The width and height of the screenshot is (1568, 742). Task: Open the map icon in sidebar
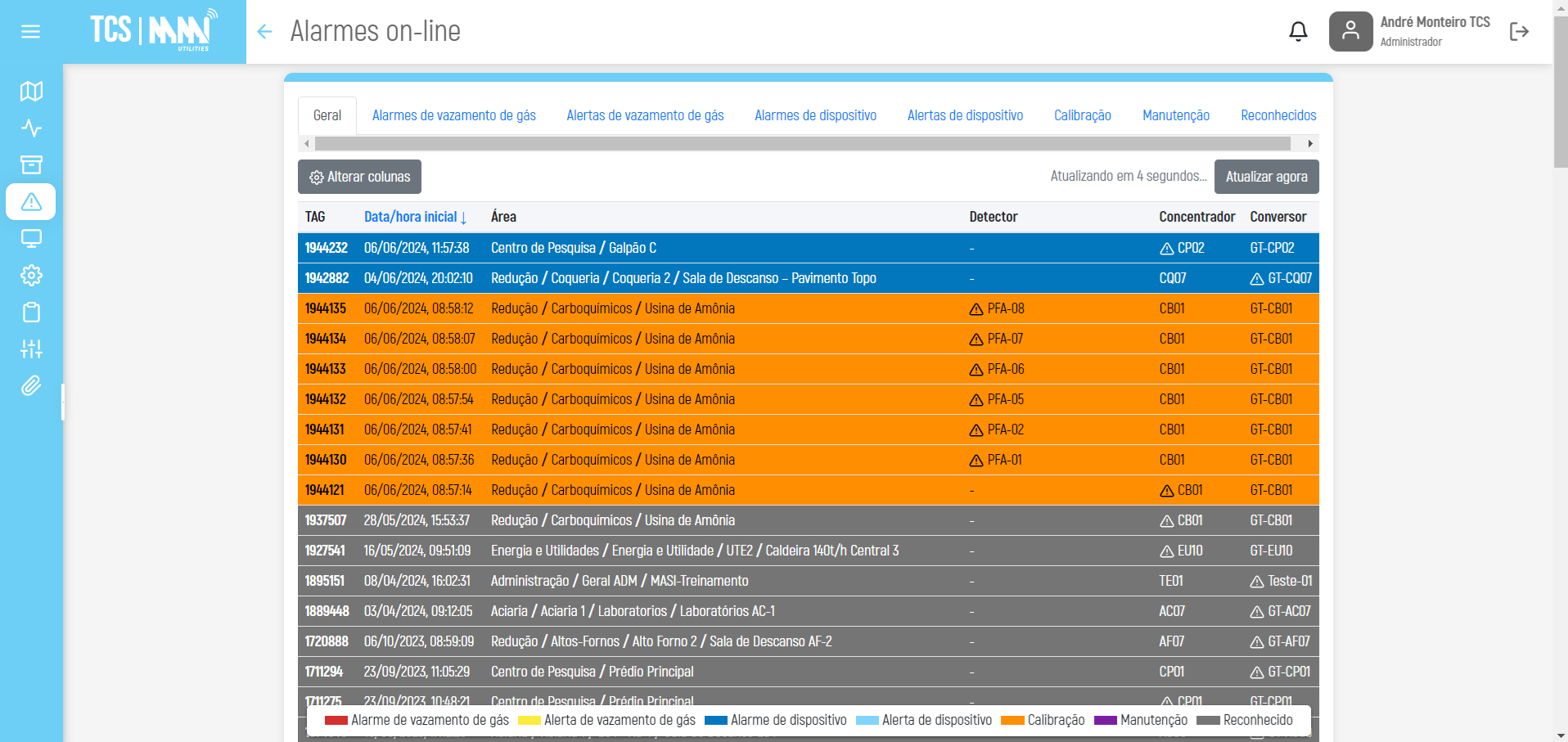coord(31,91)
